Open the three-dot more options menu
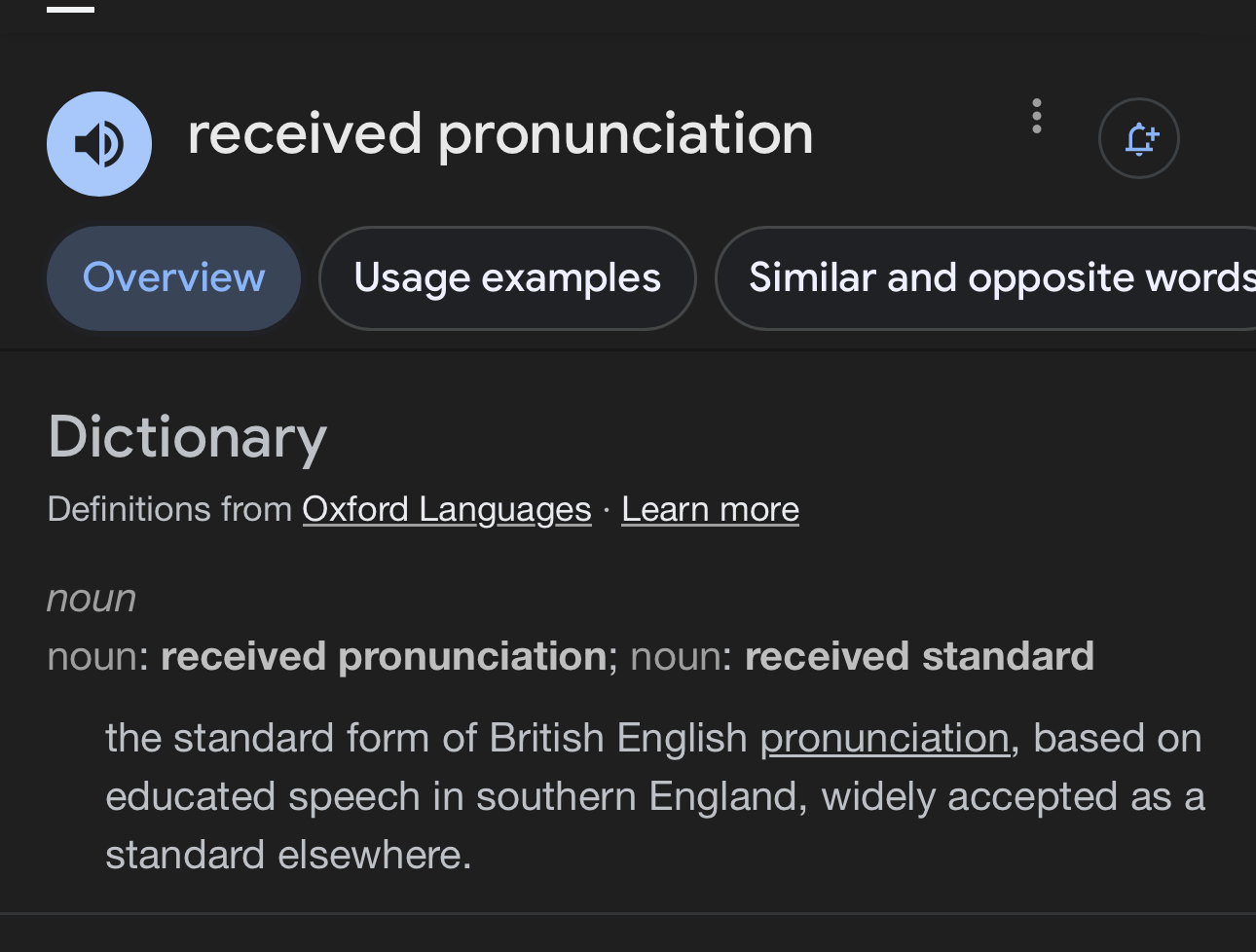This screenshot has height=952, width=1256. (x=1037, y=116)
